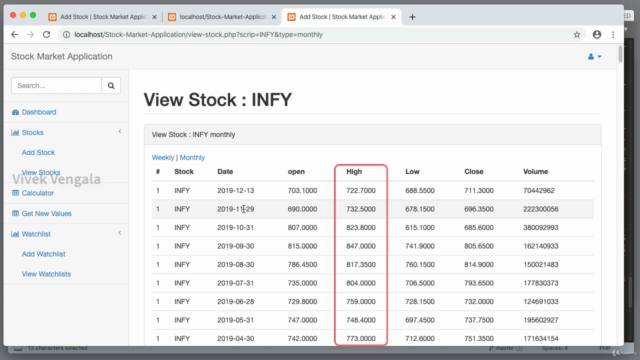640x360 pixels.
Task: Focus the sidebar Search input field
Action: (56, 86)
